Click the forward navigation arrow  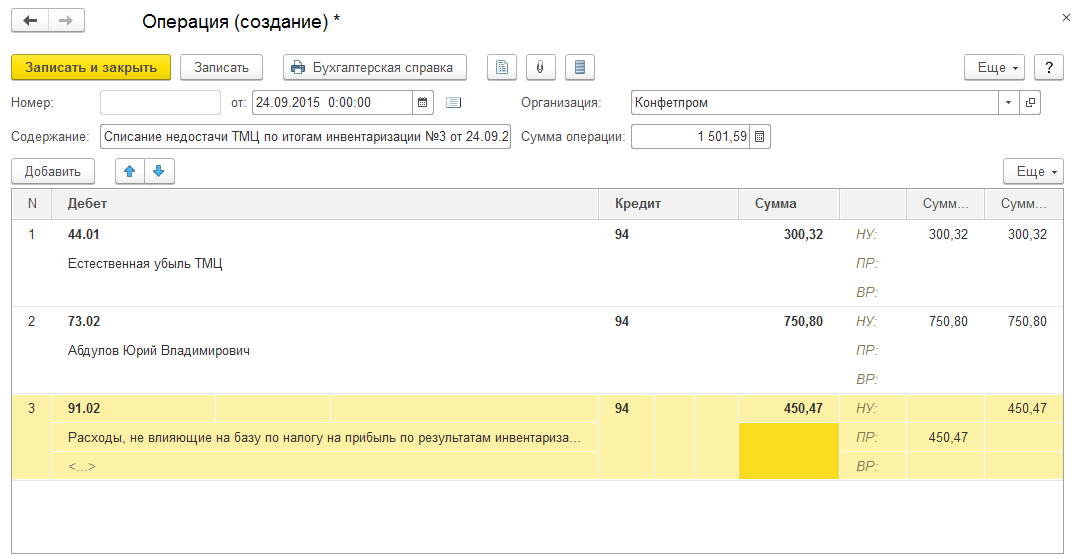[66, 21]
